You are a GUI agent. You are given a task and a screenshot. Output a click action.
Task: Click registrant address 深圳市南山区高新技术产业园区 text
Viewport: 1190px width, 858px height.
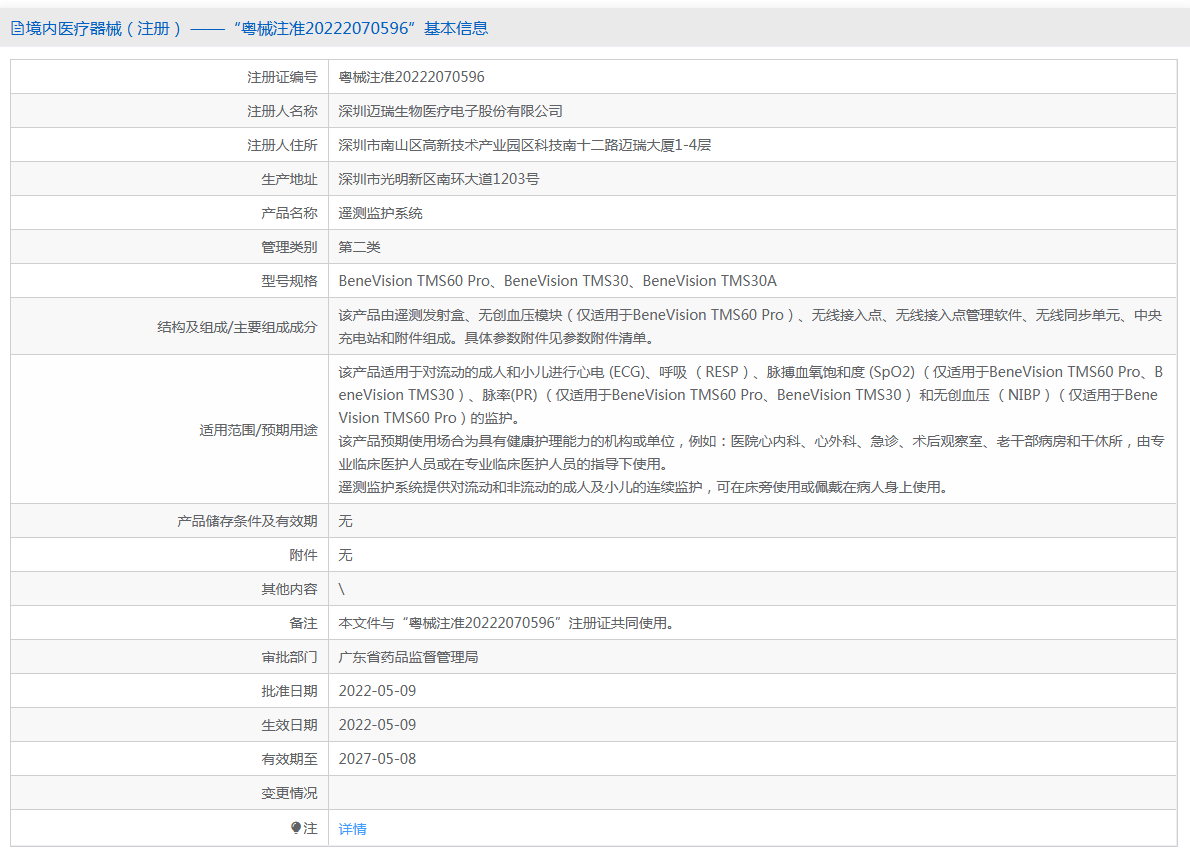[524, 146]
